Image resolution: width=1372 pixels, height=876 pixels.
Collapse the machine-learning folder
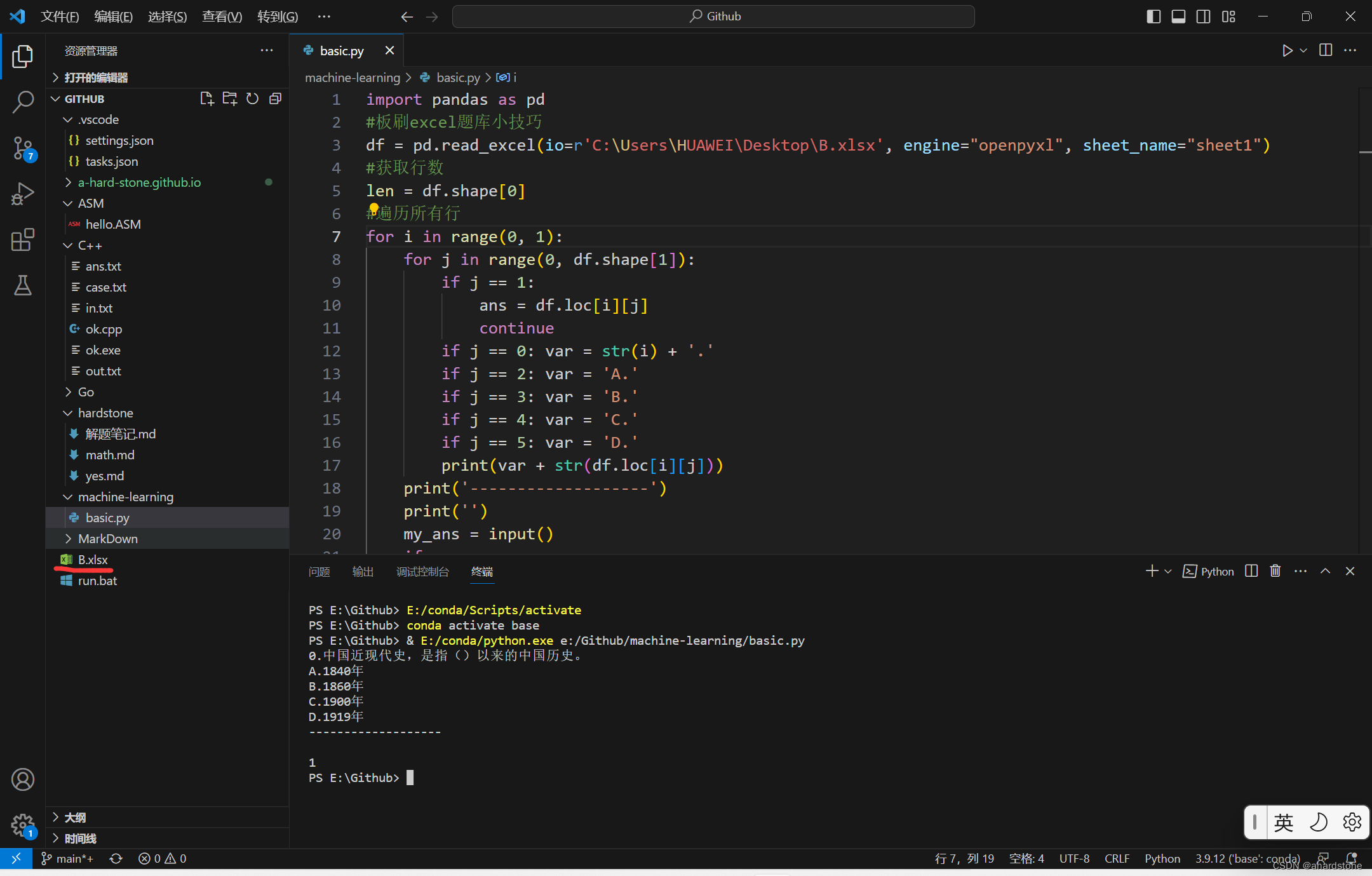(125, 497)
